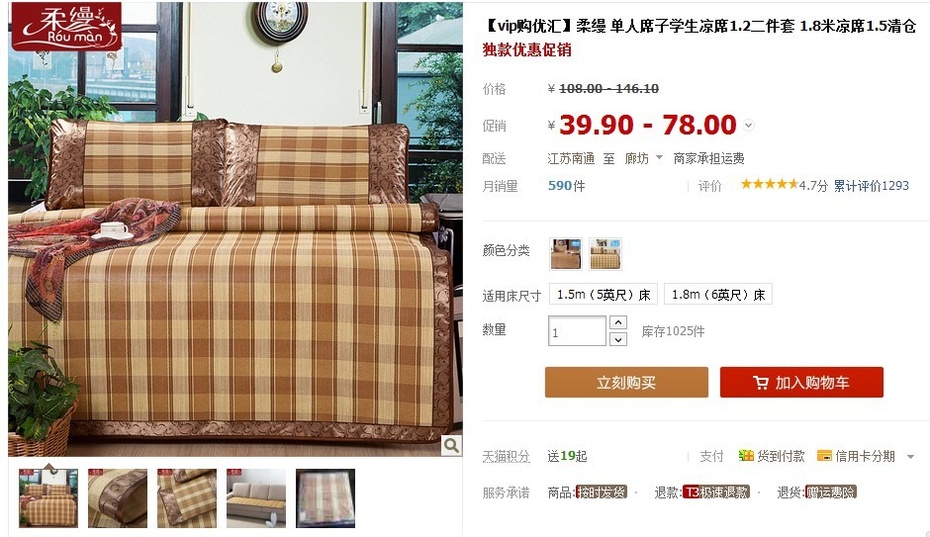Click the Rou man brand logo
930x537 pixels.
(x=66, y=26)
